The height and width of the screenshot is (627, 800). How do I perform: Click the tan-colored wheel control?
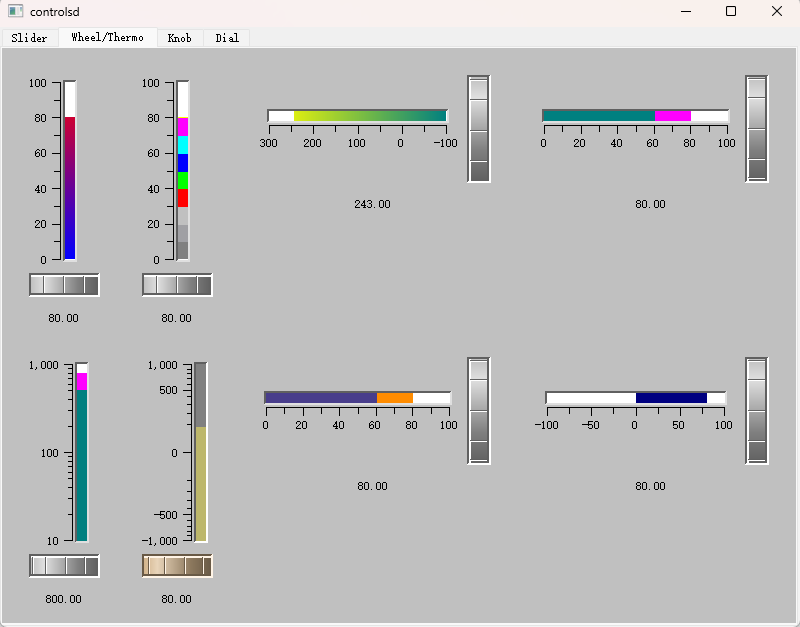(x=177, y=566)
